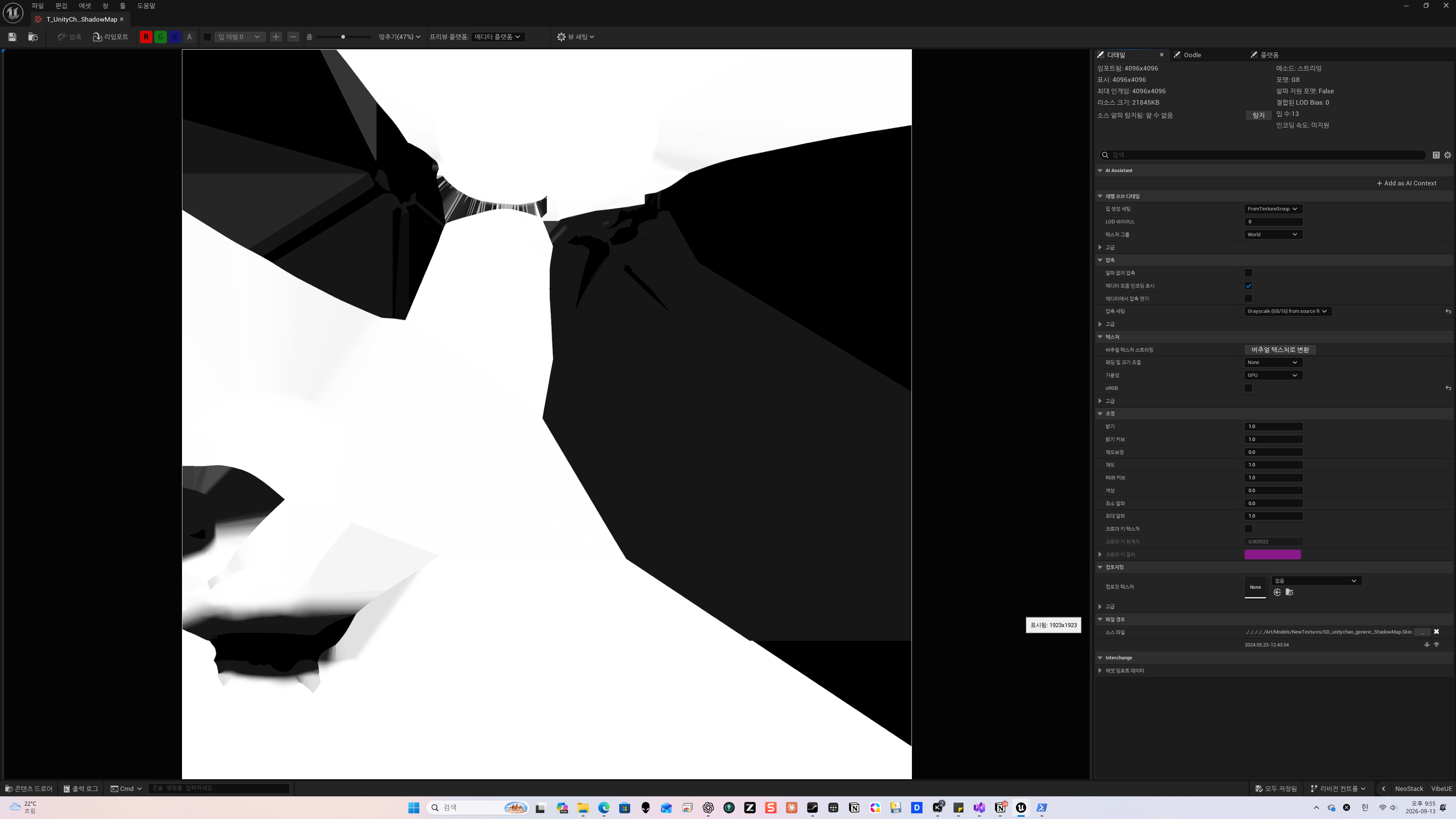Open the 압축 세팅 Grayscale dropdown
Image resolution: width=1456 pixels, height=819 pixels.
click(x=1288, y=311)
